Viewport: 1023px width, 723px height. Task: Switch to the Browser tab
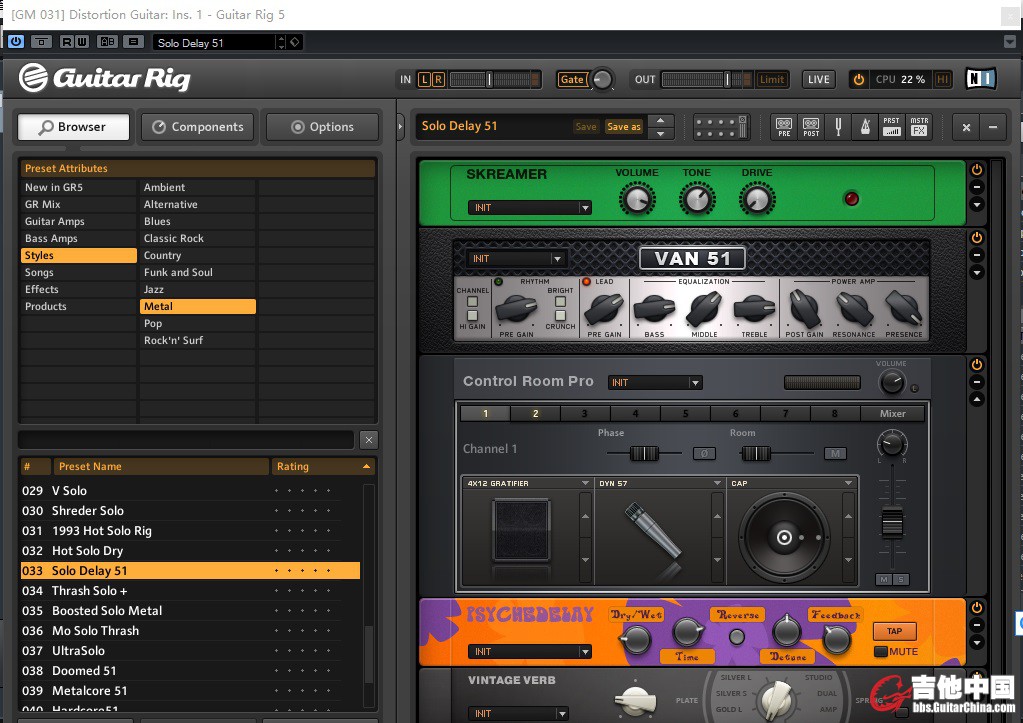[73, 127]
